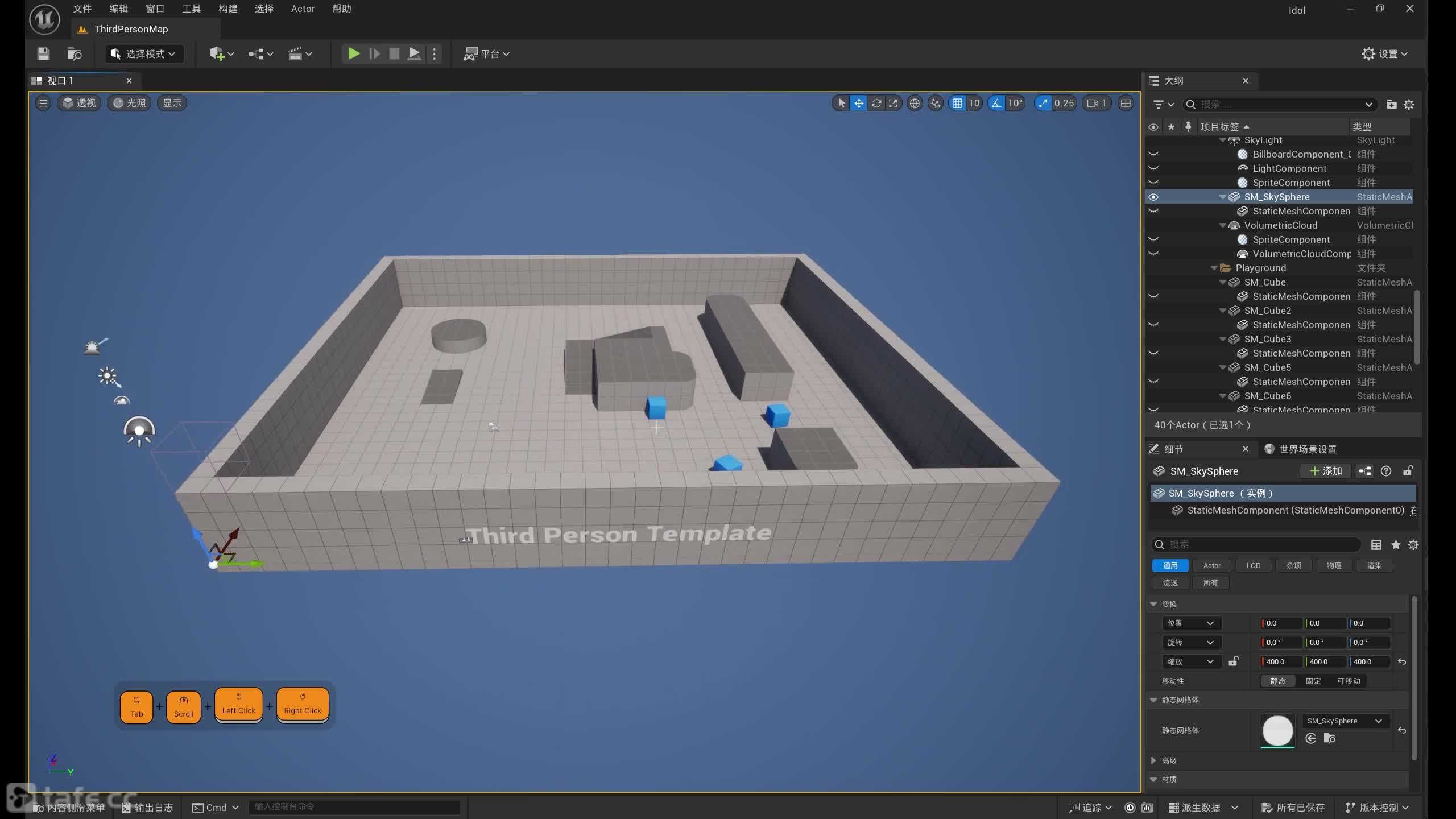Open the content browser folder-search icon in the toolbar
The width and height of the screenshot is (1456, 819).
coord(75,53)
